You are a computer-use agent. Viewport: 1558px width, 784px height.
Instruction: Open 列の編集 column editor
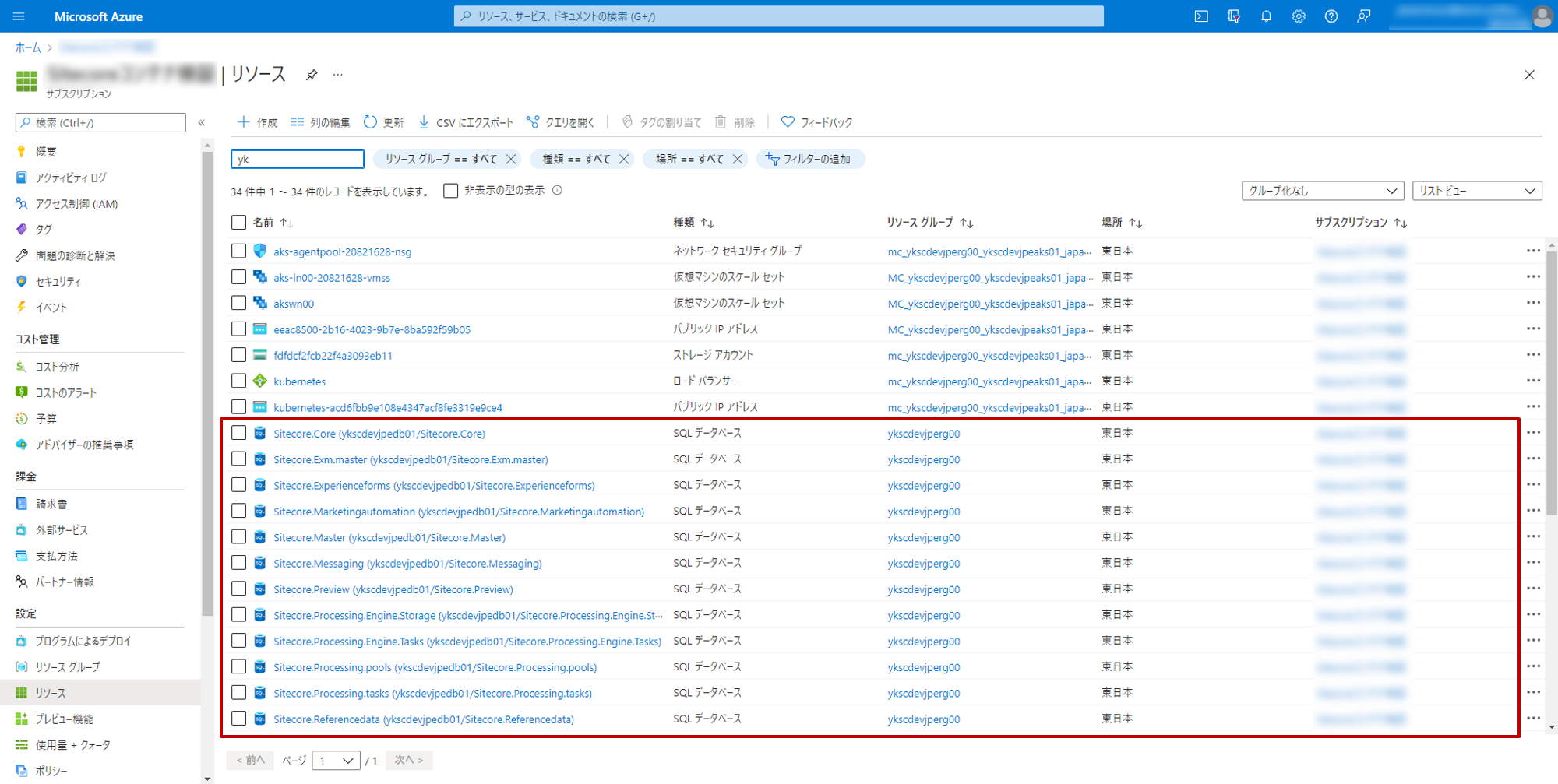pyautogui.click(x=320, y=122)
